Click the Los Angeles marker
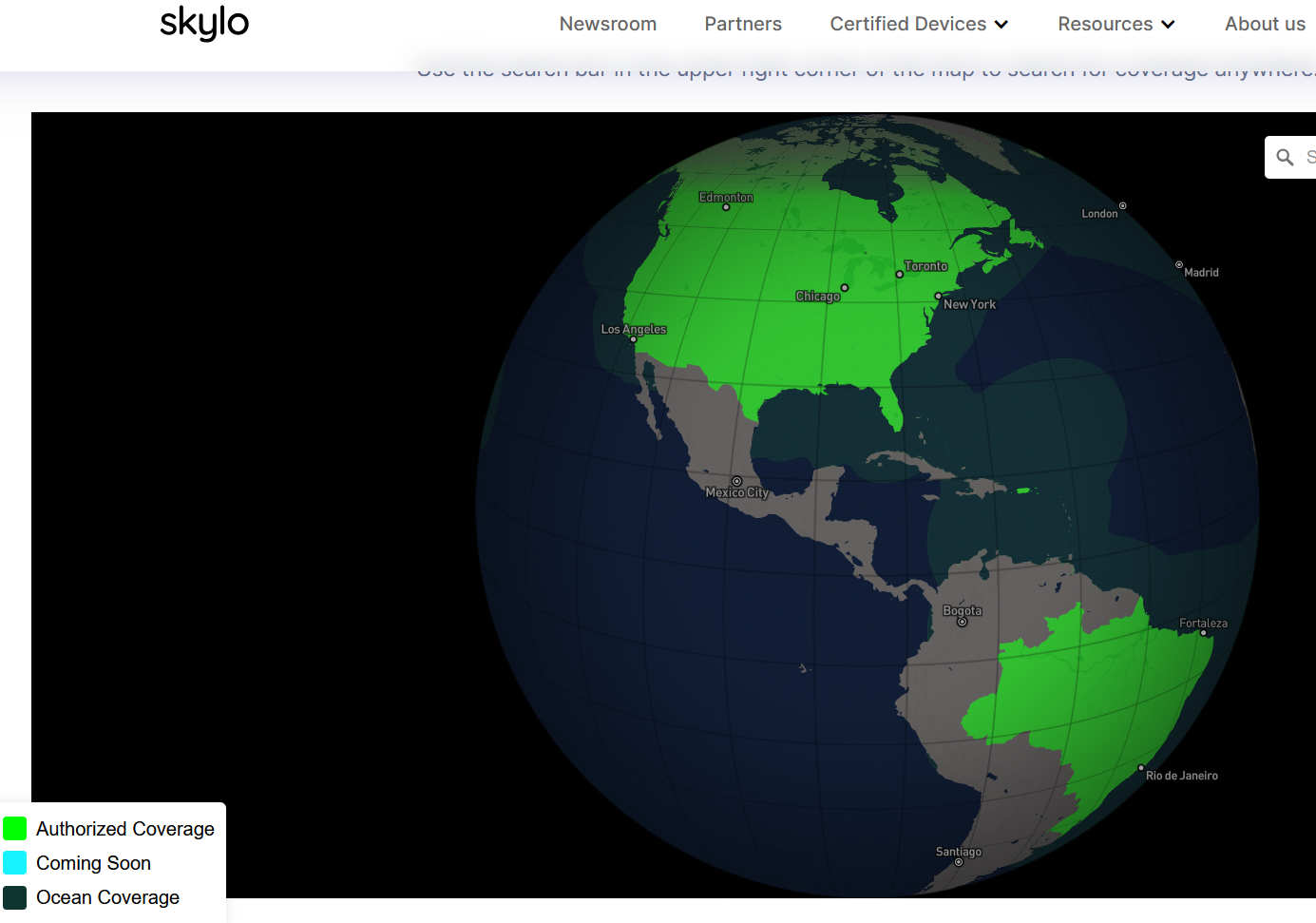Image resolution: width=1316 pixels, height=923 pixels. pyautogui.click(x=634, y=339)
